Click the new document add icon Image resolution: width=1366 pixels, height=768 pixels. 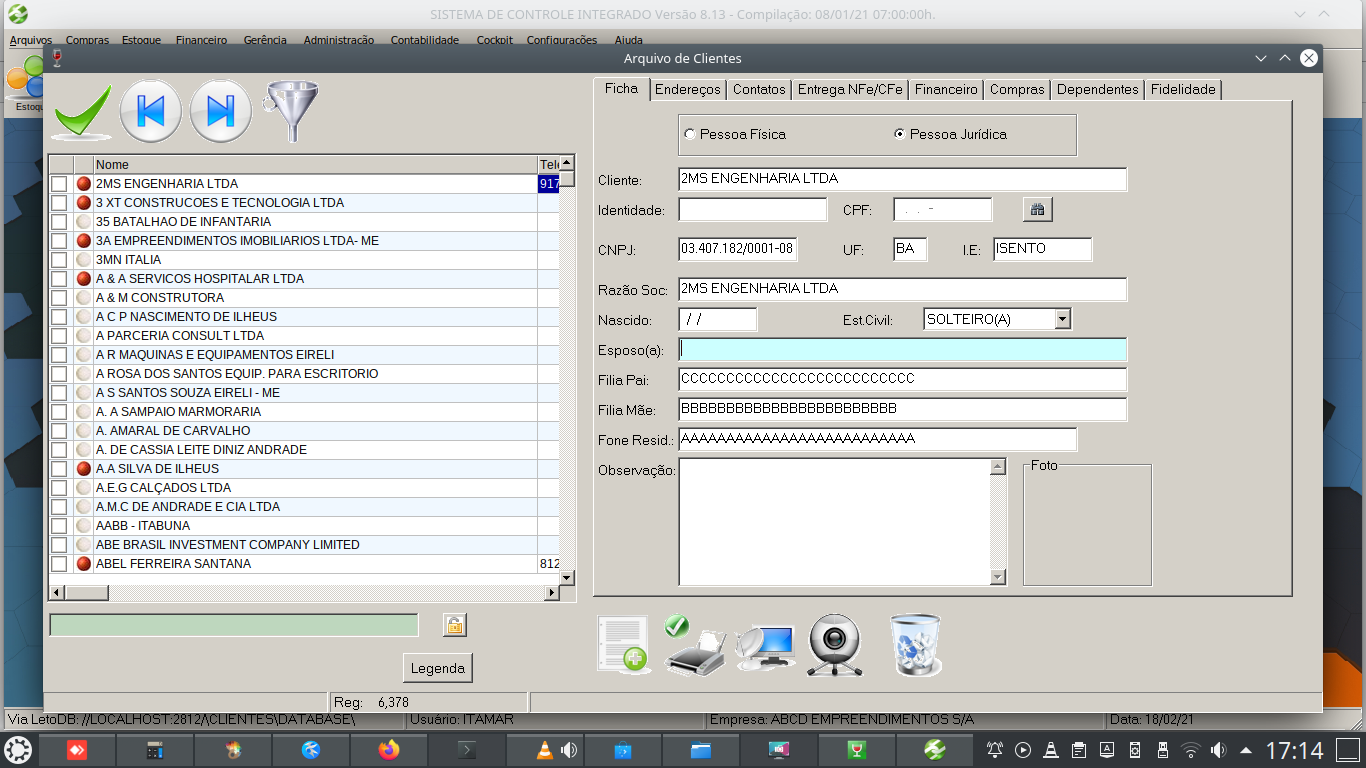tap(622, 645)
